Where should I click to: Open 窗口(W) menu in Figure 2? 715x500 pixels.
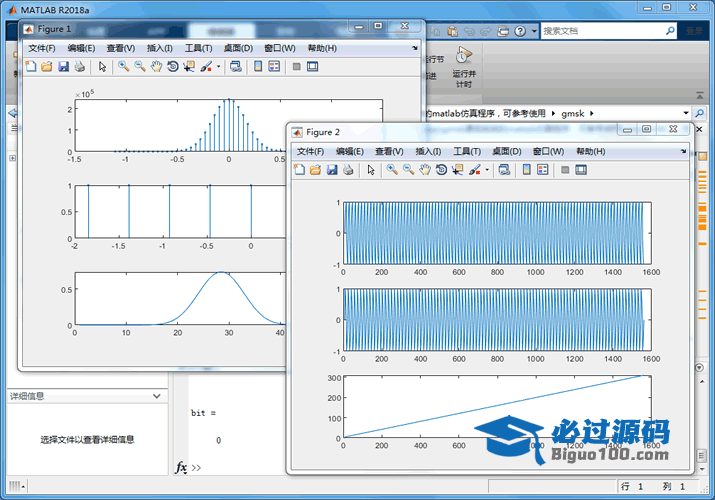click(x=549, y=151)
